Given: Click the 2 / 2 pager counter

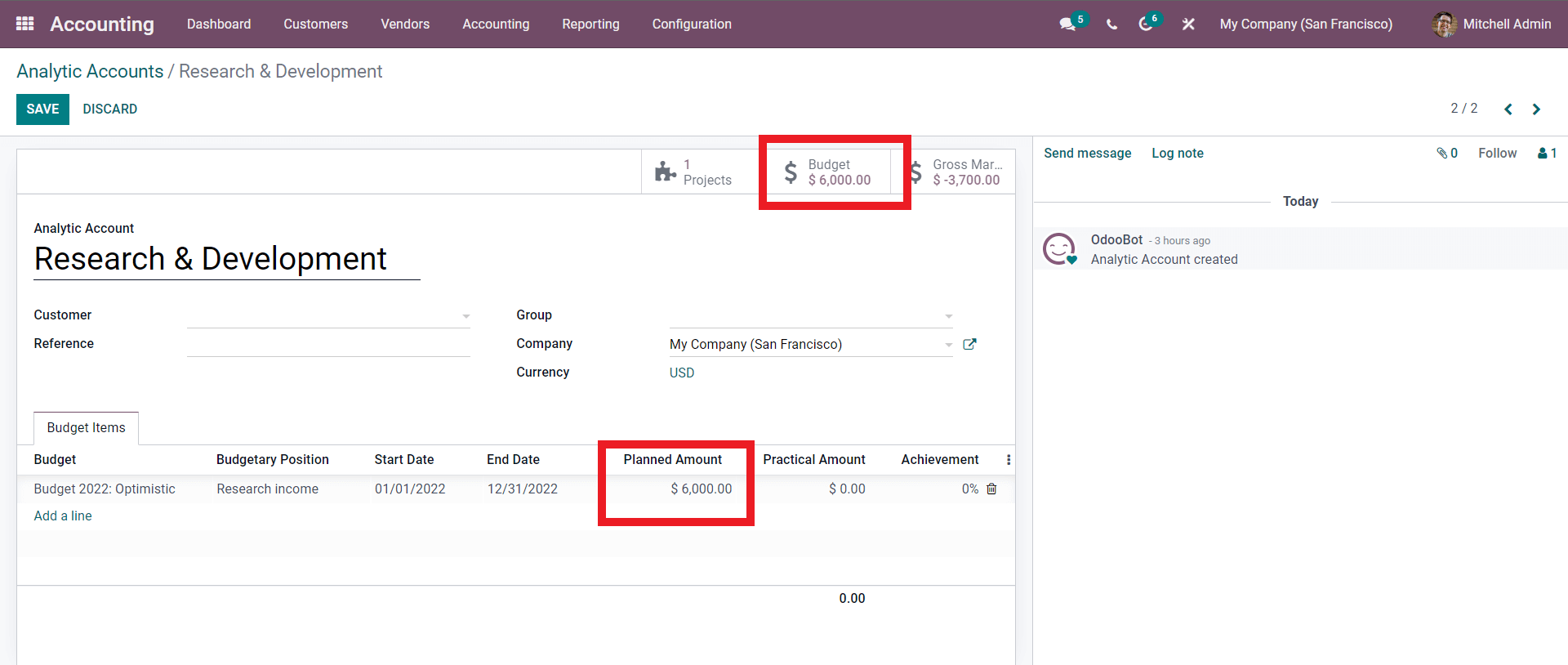Looking at the screenshot, I should [1464, 109].
